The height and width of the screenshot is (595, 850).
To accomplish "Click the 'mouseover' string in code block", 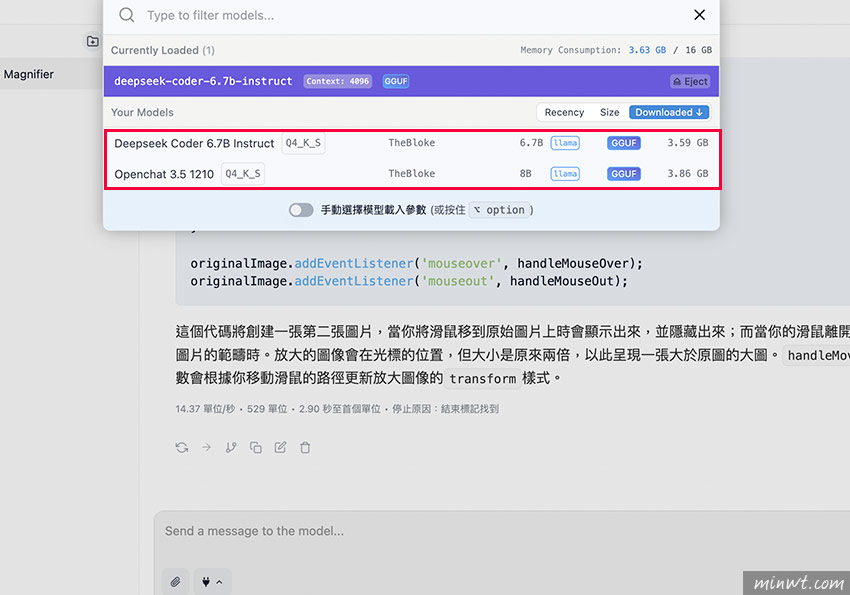I will point(461,264).
